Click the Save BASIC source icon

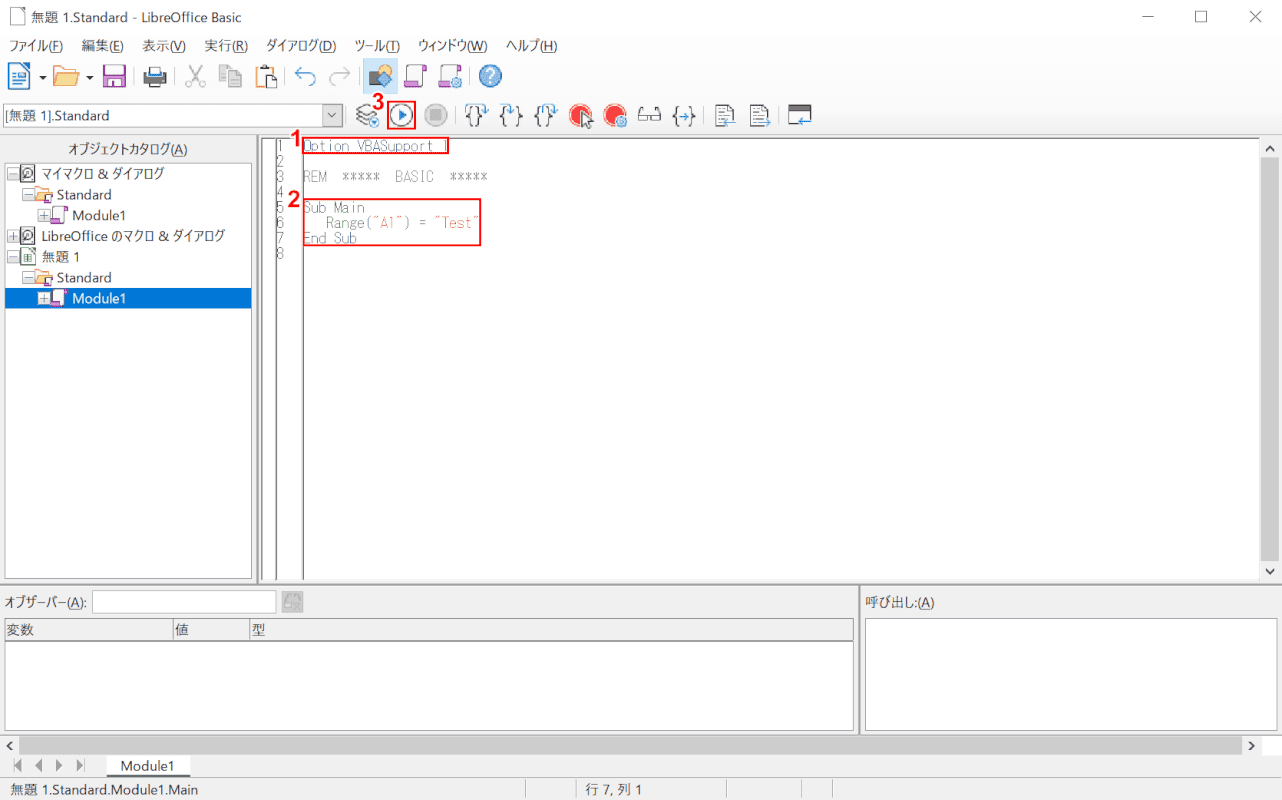759,116
